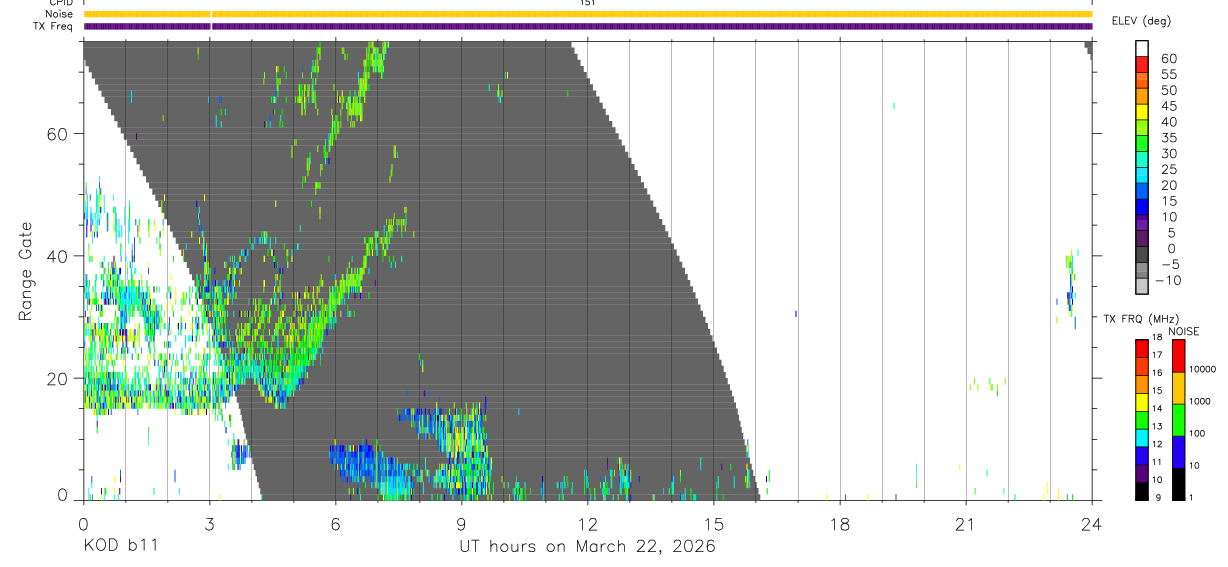The height and width of the screenshot is (567, 1228).
Task: Click the yellow swatch below 45 in the ELEV colorbar
Action: tap(1143, 114)
